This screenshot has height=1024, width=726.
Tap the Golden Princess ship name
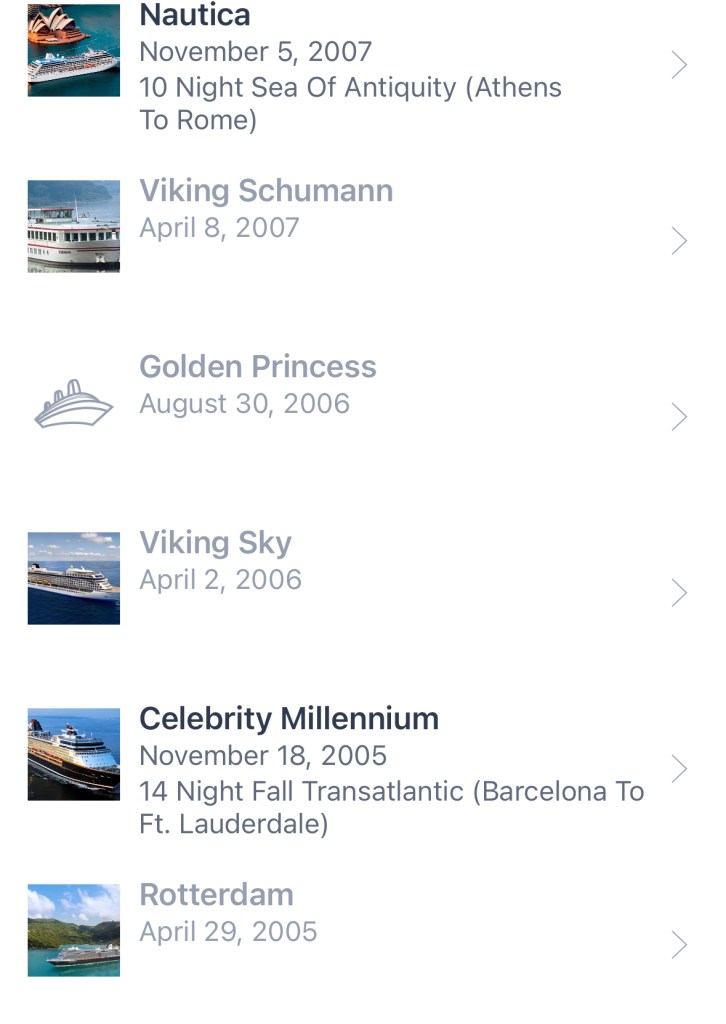point(258,367)
